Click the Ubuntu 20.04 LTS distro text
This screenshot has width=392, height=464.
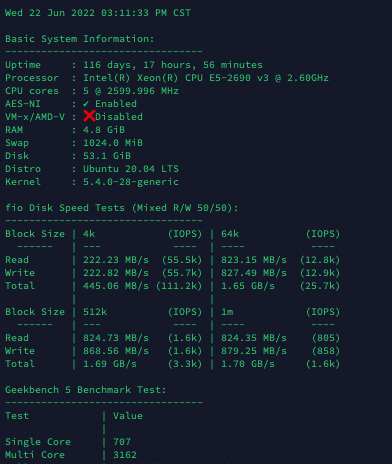coord(131,169)
